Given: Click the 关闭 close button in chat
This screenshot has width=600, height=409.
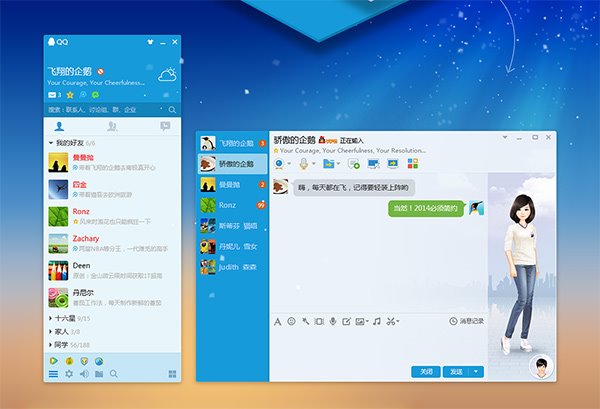Looking at the screenshot, I should pos(426,372).
